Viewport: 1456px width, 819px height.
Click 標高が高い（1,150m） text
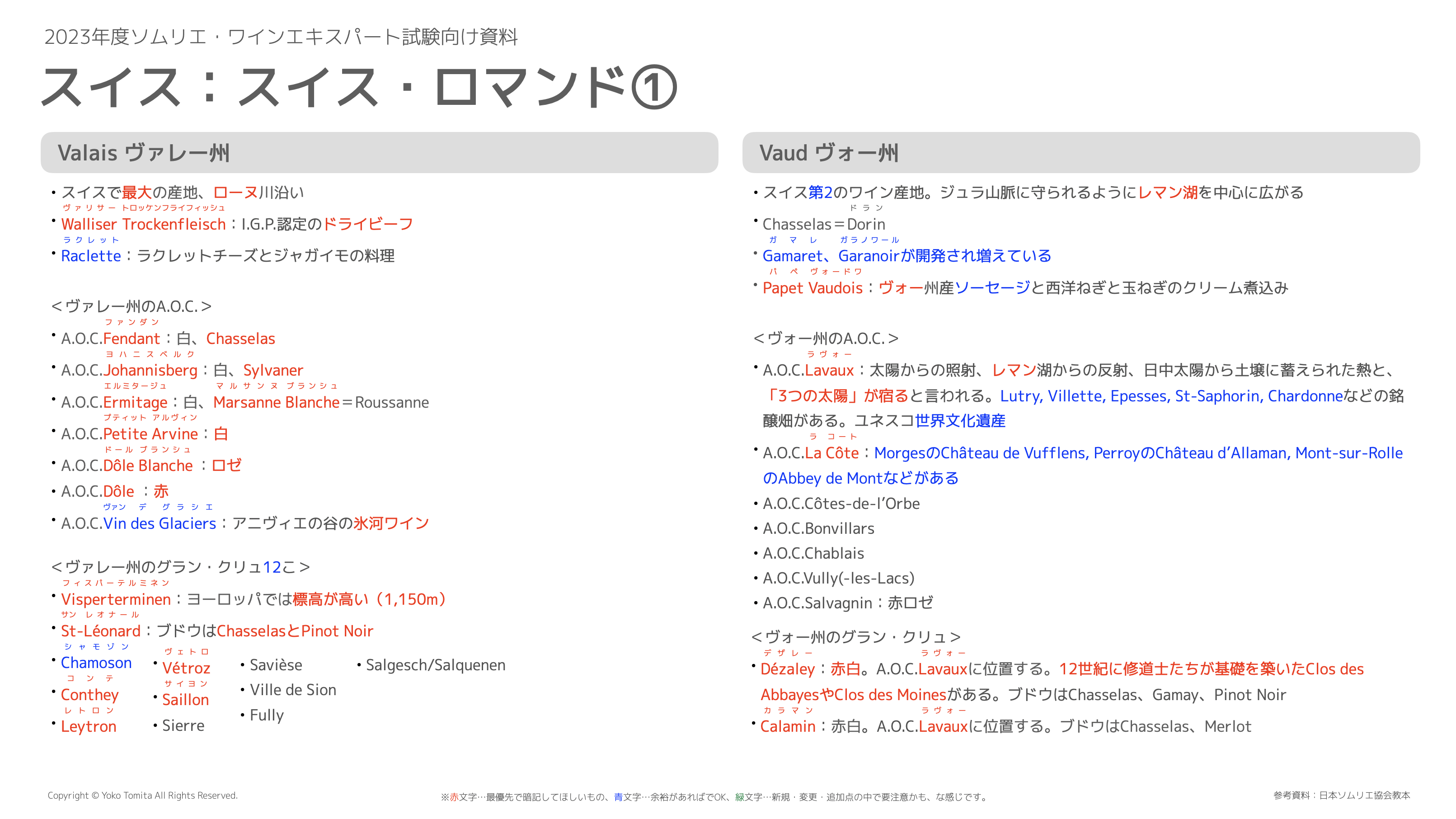371,599
